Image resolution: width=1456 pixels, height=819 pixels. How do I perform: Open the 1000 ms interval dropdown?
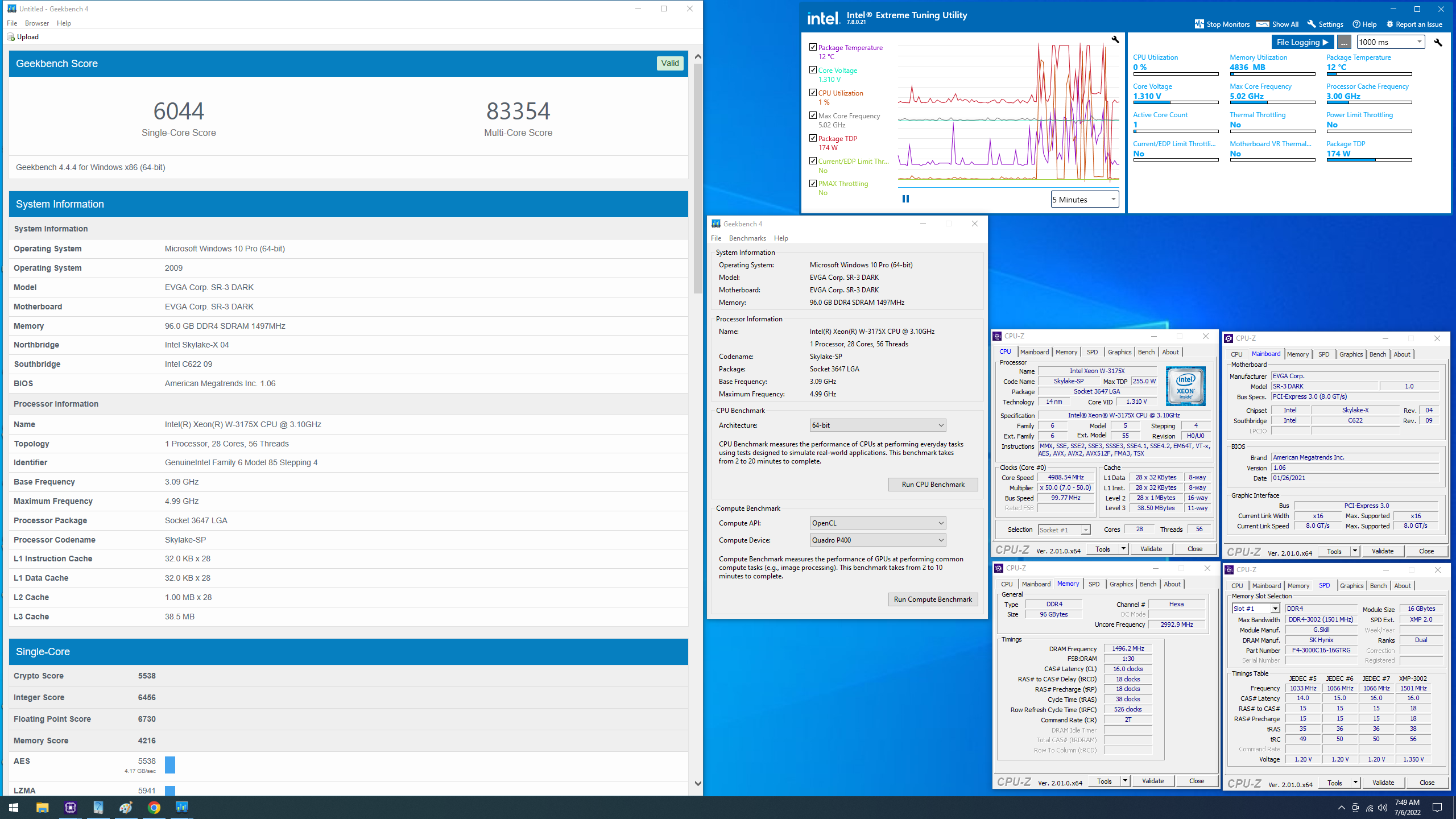pos(1391,42)
